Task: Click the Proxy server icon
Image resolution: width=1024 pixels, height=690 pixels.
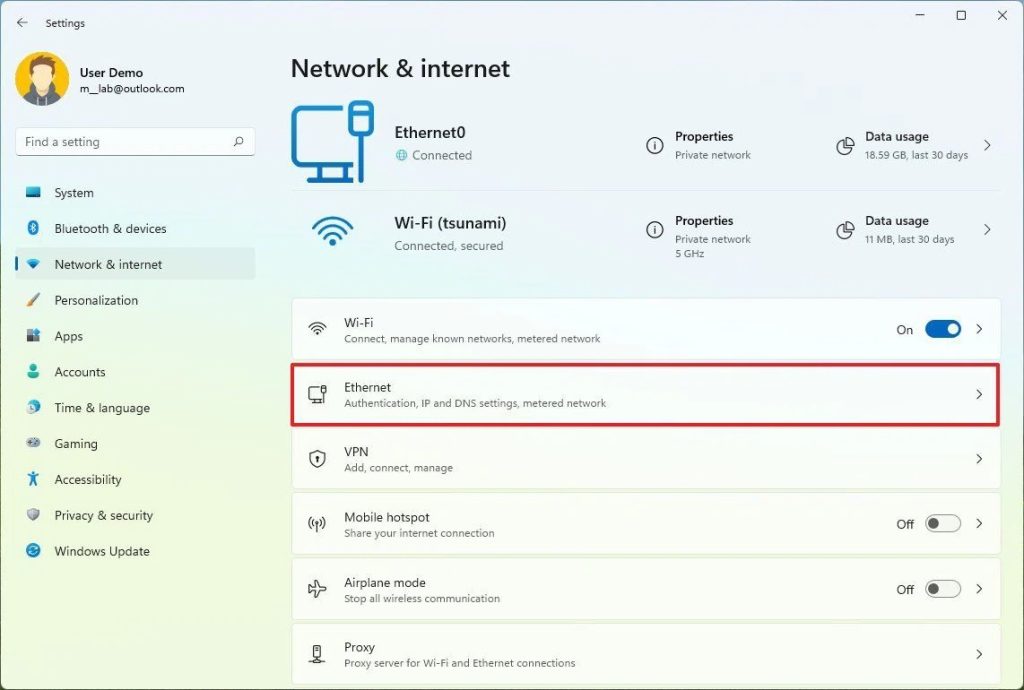Action: pos(317,654)
